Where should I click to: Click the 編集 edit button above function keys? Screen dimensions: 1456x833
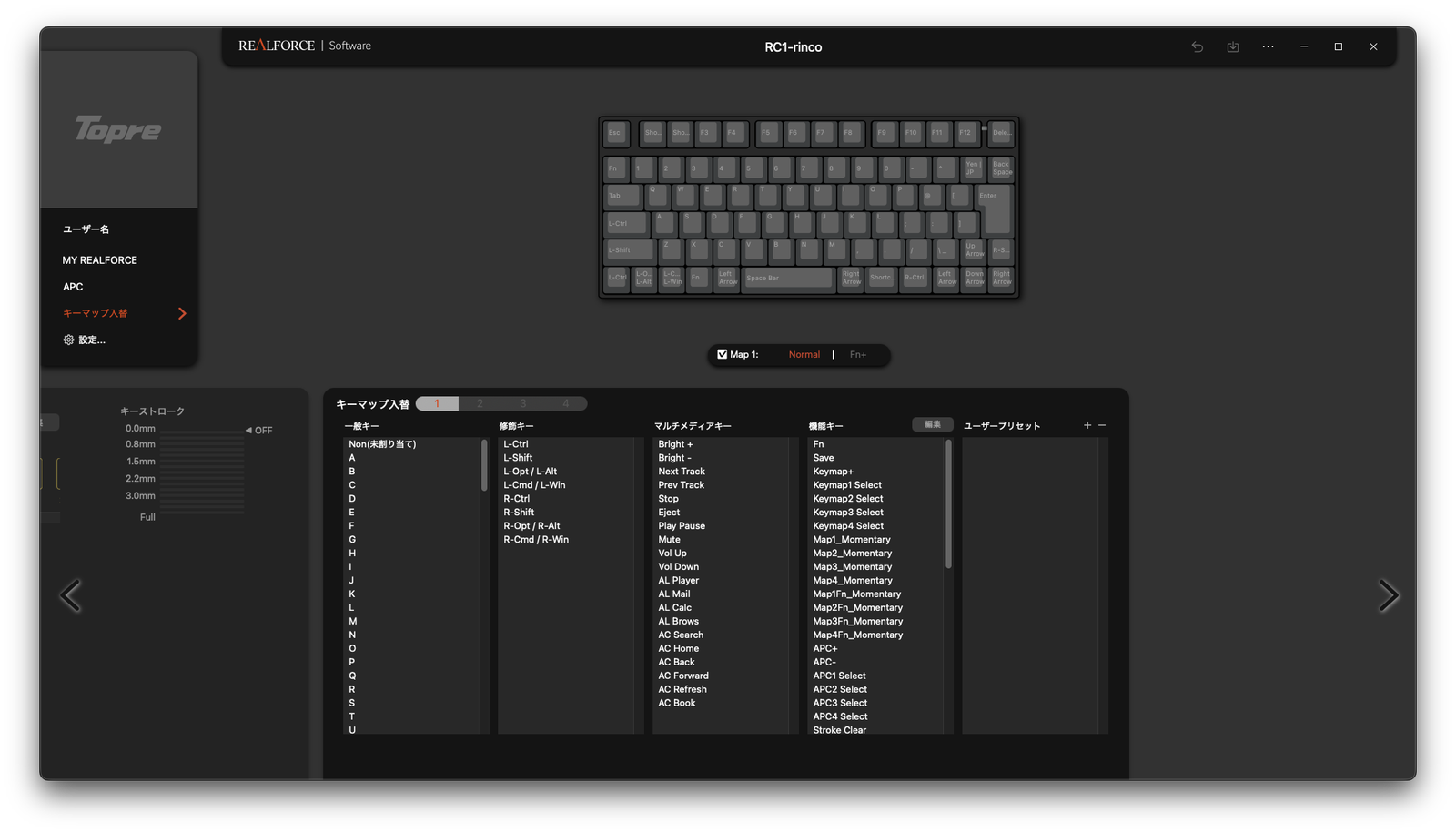(x=933, y=424)
